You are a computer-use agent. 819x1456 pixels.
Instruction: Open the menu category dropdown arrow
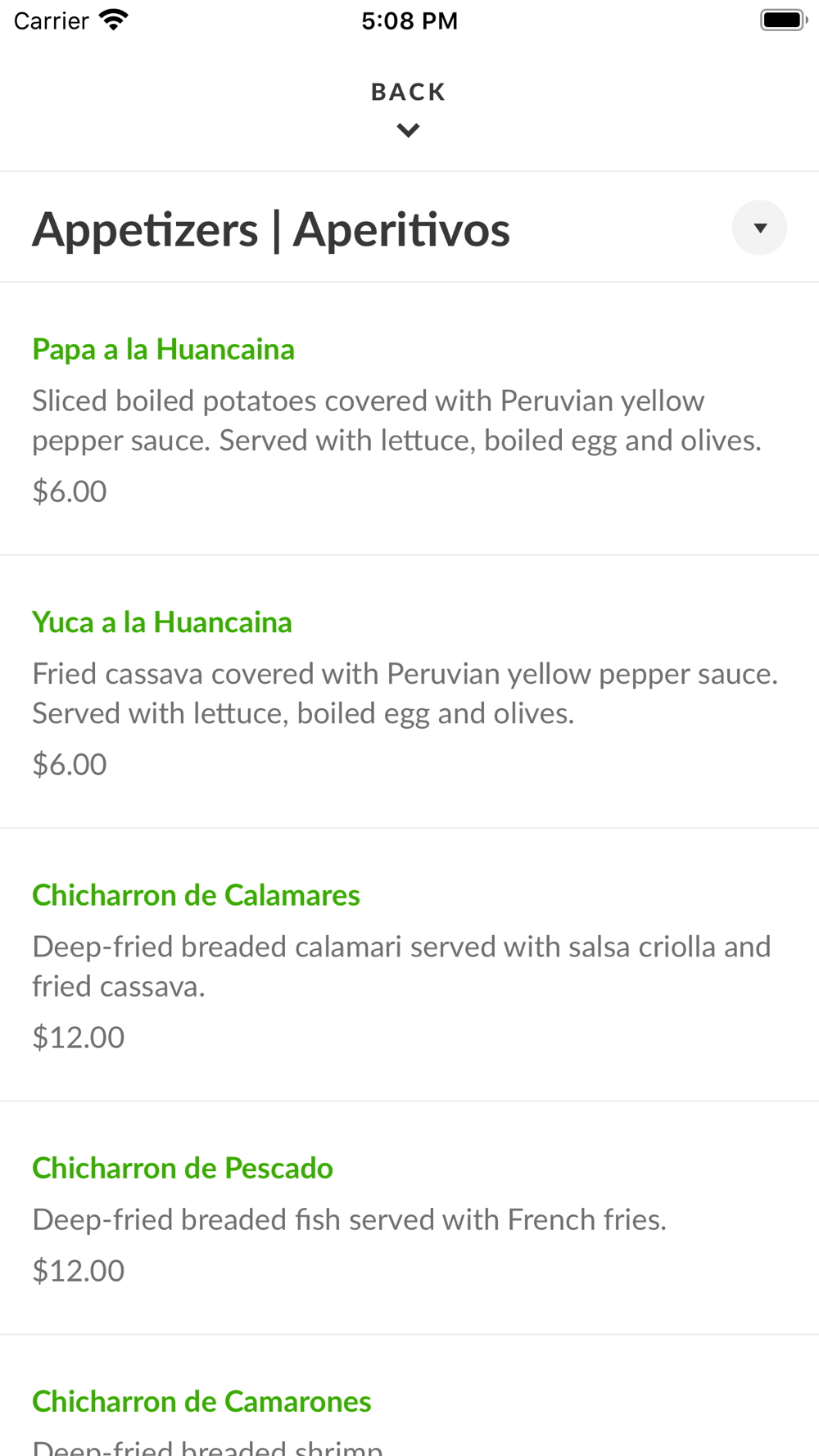(x=759, y=228)
